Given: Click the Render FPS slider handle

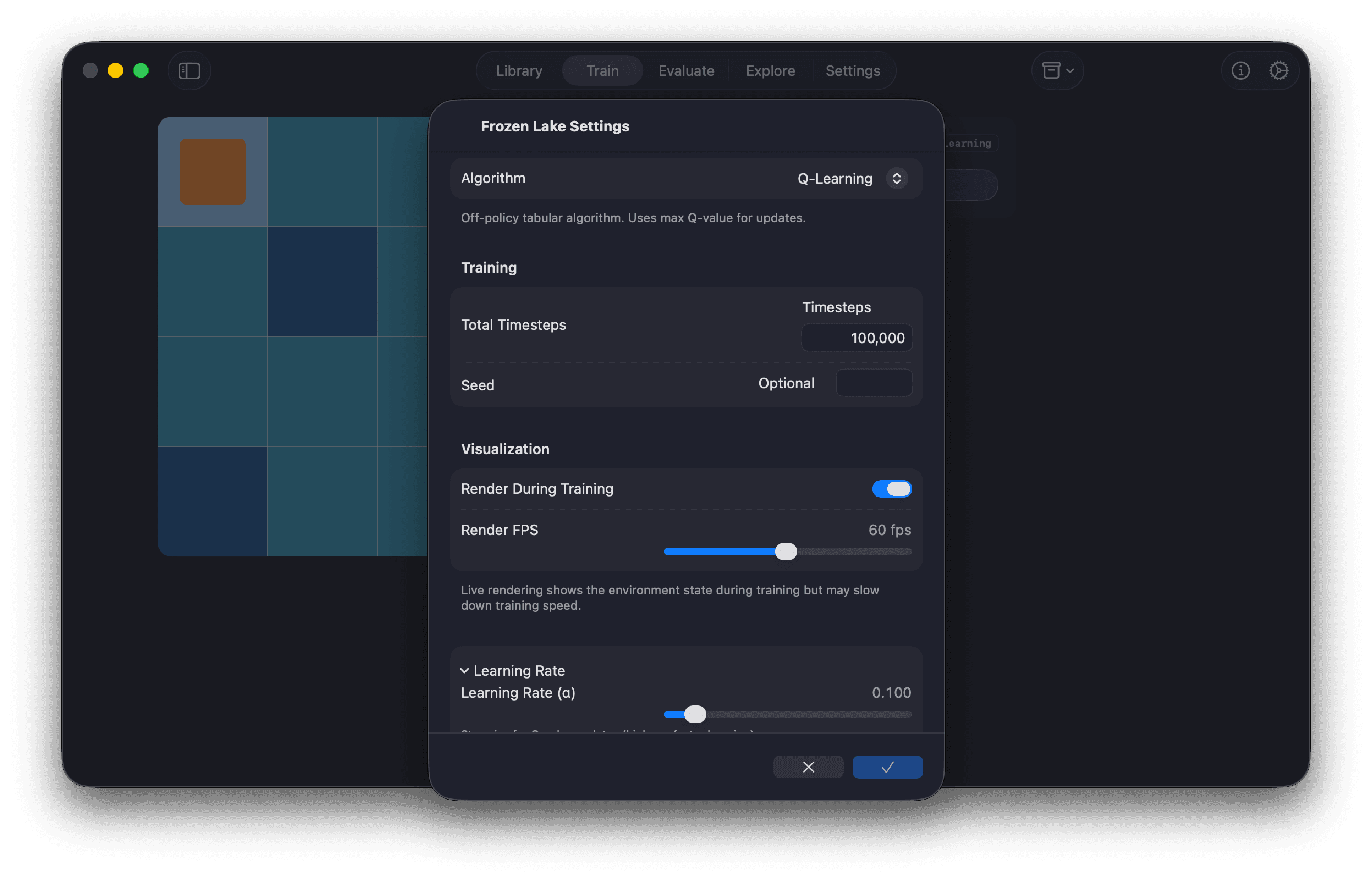Looking at the screenshot, I should [786, 552].
